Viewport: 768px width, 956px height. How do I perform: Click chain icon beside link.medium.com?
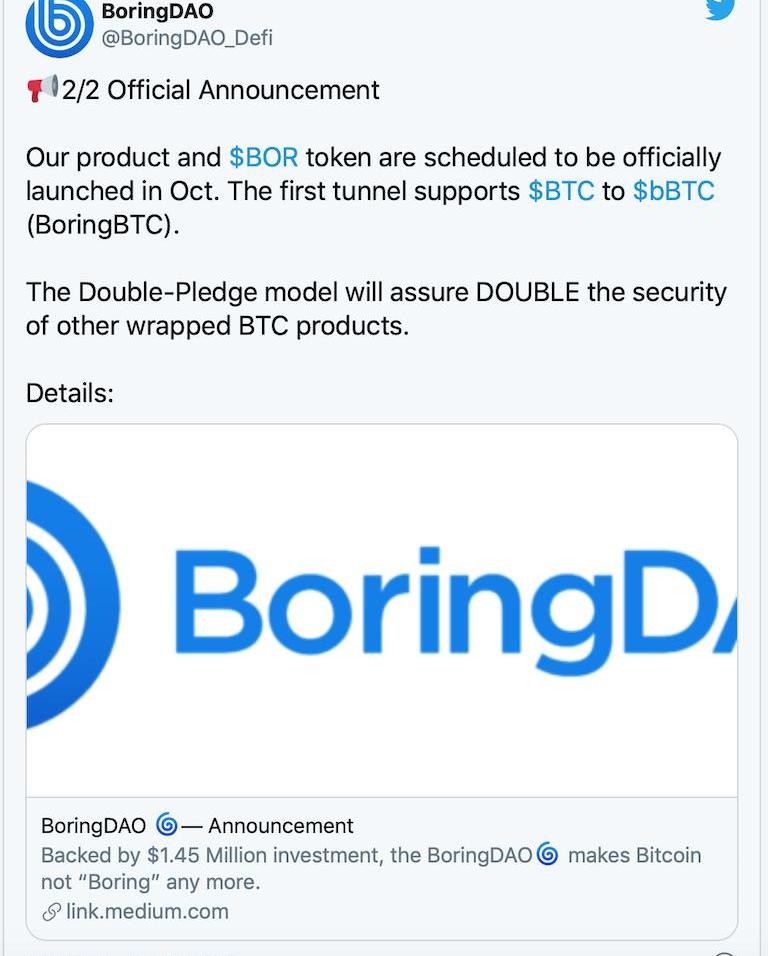51,912
